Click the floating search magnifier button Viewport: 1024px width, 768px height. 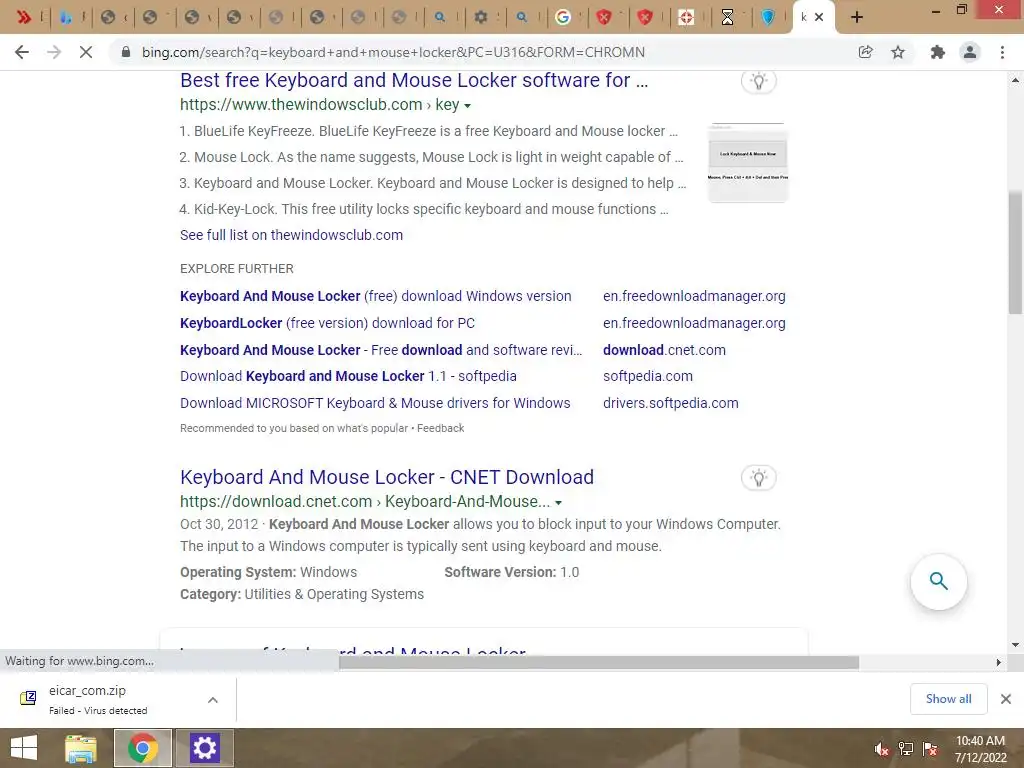pyautogui.click(x=938, y=581)
